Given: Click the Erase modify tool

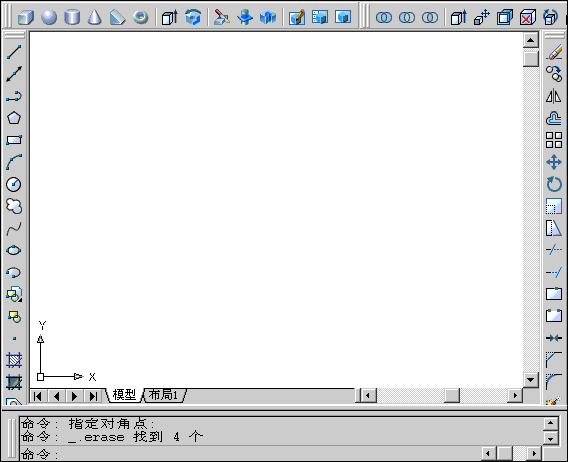Looking at the screenshot, I should pyautogui.click(x=554, y=52).
